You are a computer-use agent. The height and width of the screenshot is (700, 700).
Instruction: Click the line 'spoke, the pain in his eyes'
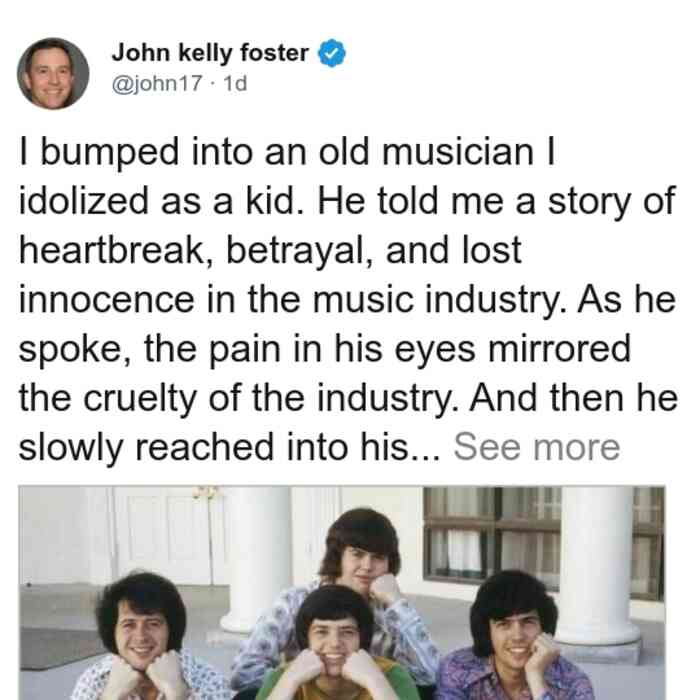pos(325,350)
